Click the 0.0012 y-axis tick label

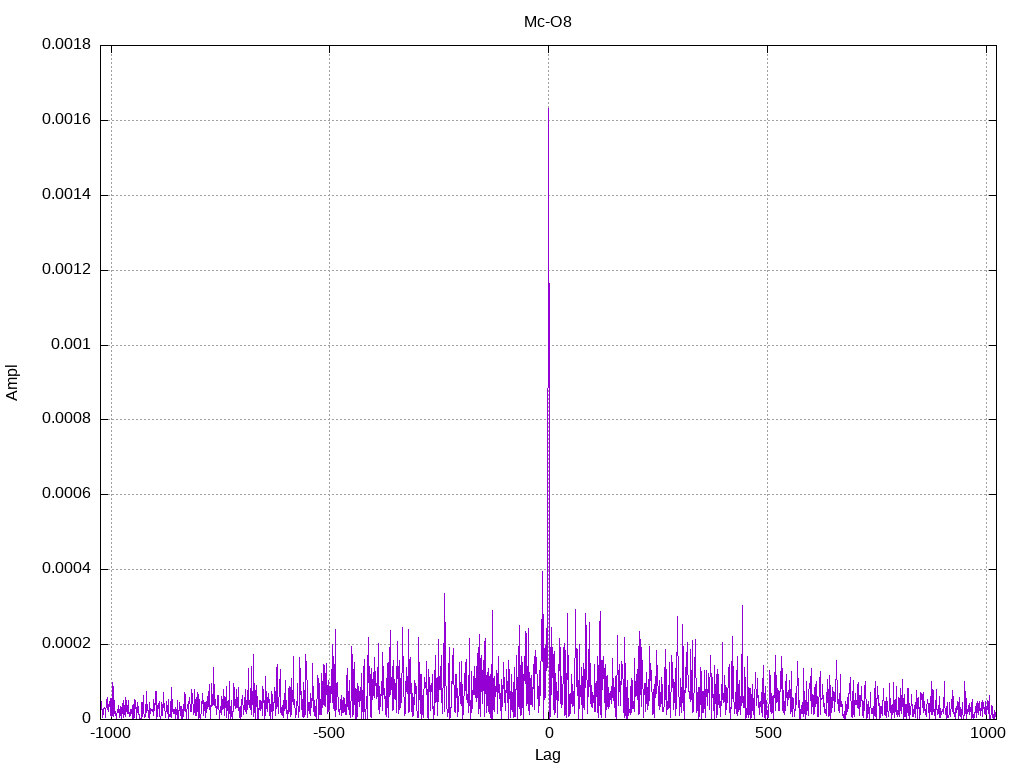[x=66, y=269]
